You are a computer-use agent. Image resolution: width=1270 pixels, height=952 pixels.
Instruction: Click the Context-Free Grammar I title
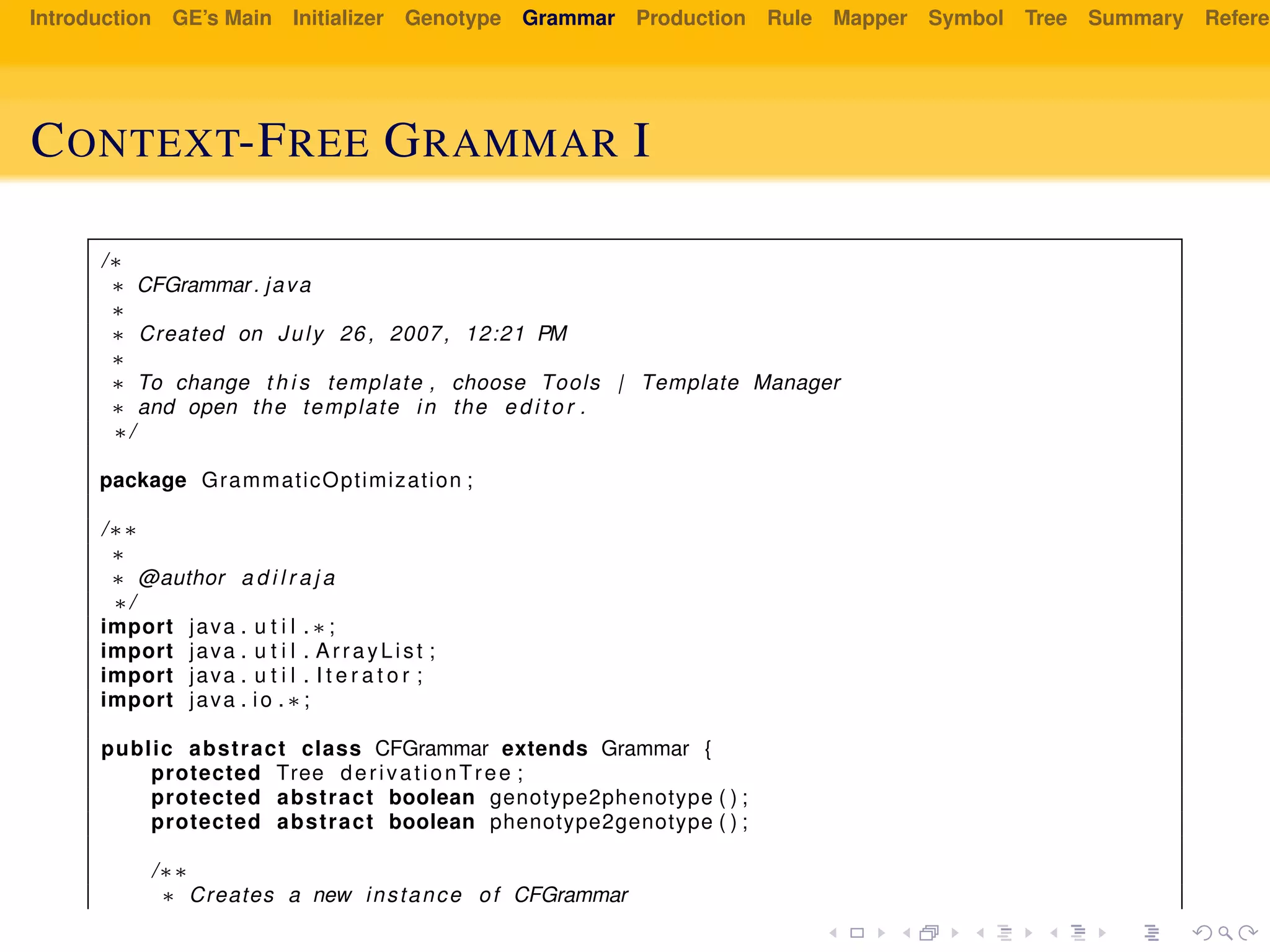[x=340, y=141]
